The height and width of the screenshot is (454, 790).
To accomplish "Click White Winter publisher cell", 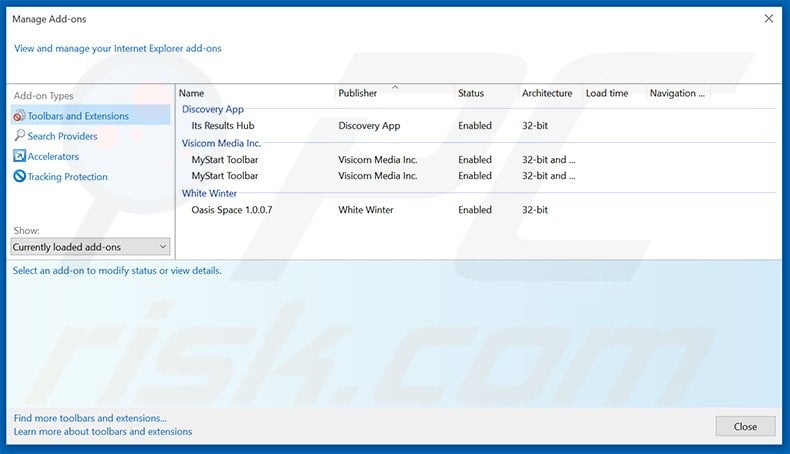I will tap(366, 210).
